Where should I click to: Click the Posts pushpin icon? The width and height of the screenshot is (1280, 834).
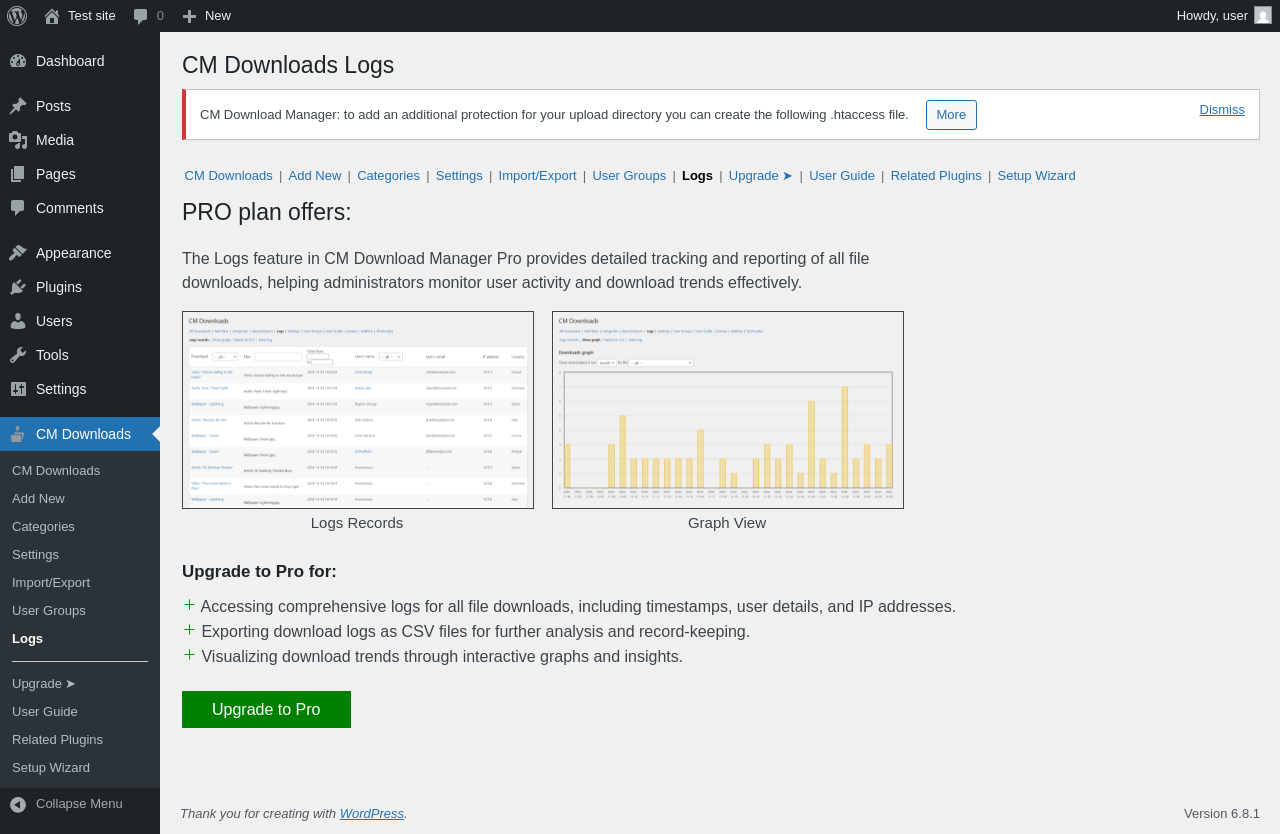18,106
